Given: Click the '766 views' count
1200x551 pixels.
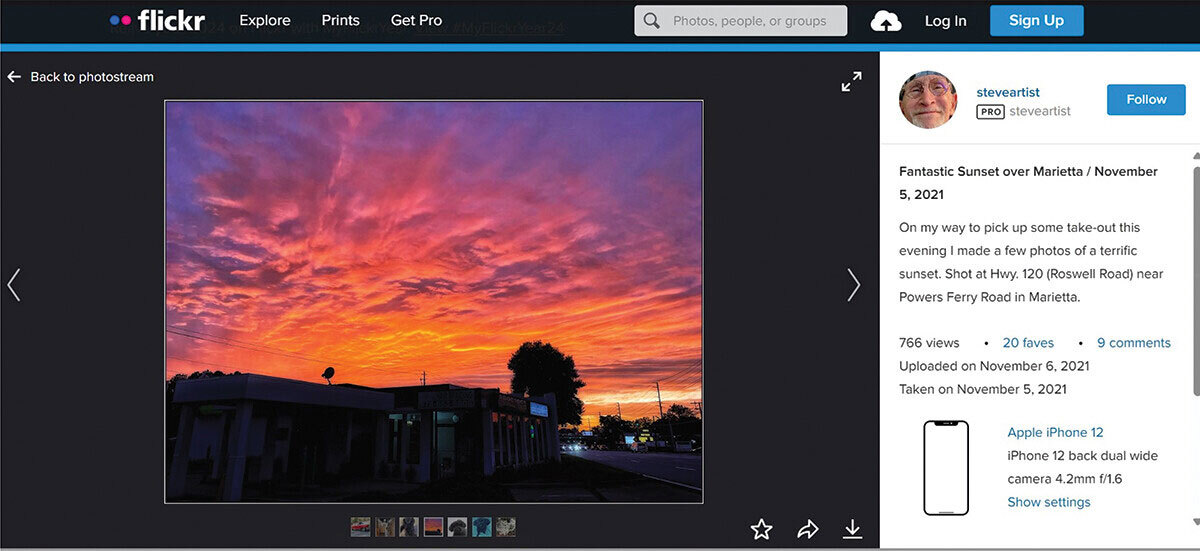Looking at the screenshot, I should 929,343.
